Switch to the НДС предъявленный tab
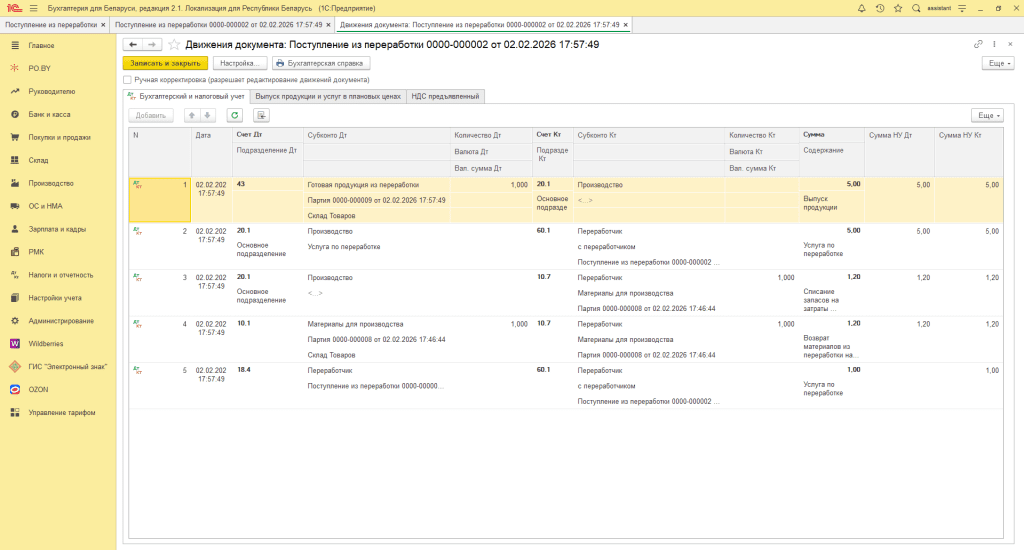 (x=446, y=96)
